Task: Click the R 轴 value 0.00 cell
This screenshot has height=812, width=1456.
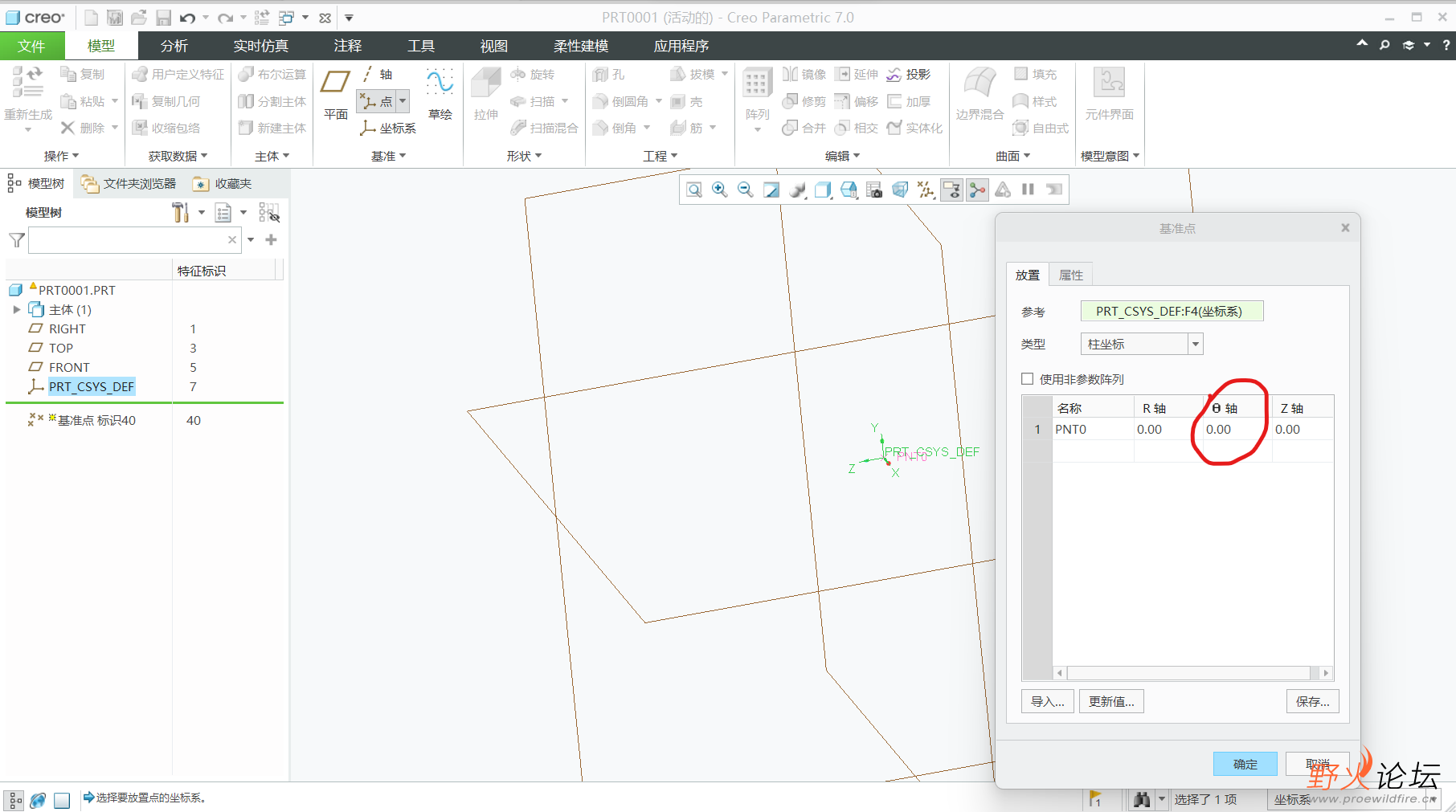Action: (1168, 430)
